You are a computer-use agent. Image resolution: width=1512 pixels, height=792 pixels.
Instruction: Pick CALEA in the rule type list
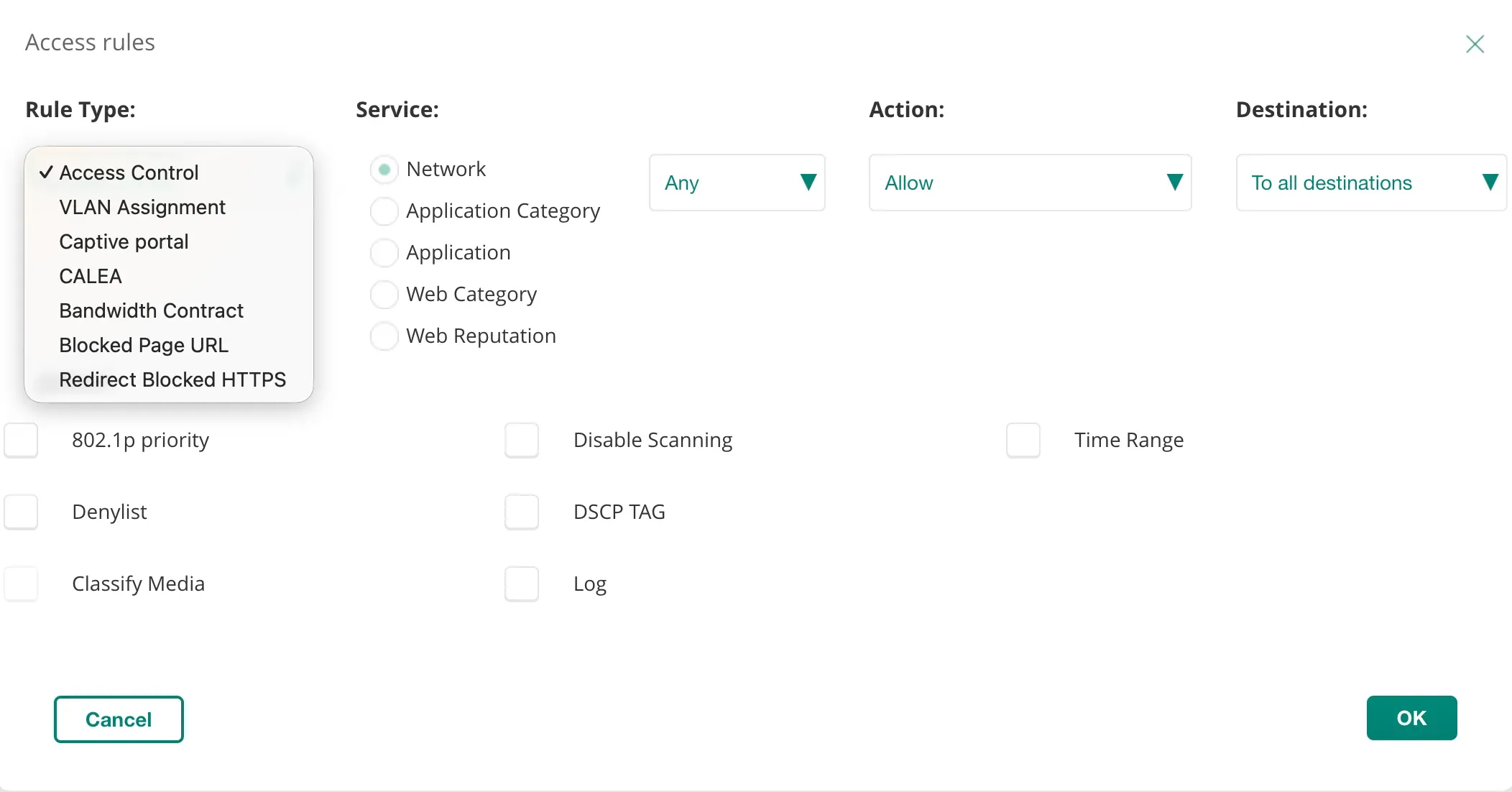tap(91, 276)
